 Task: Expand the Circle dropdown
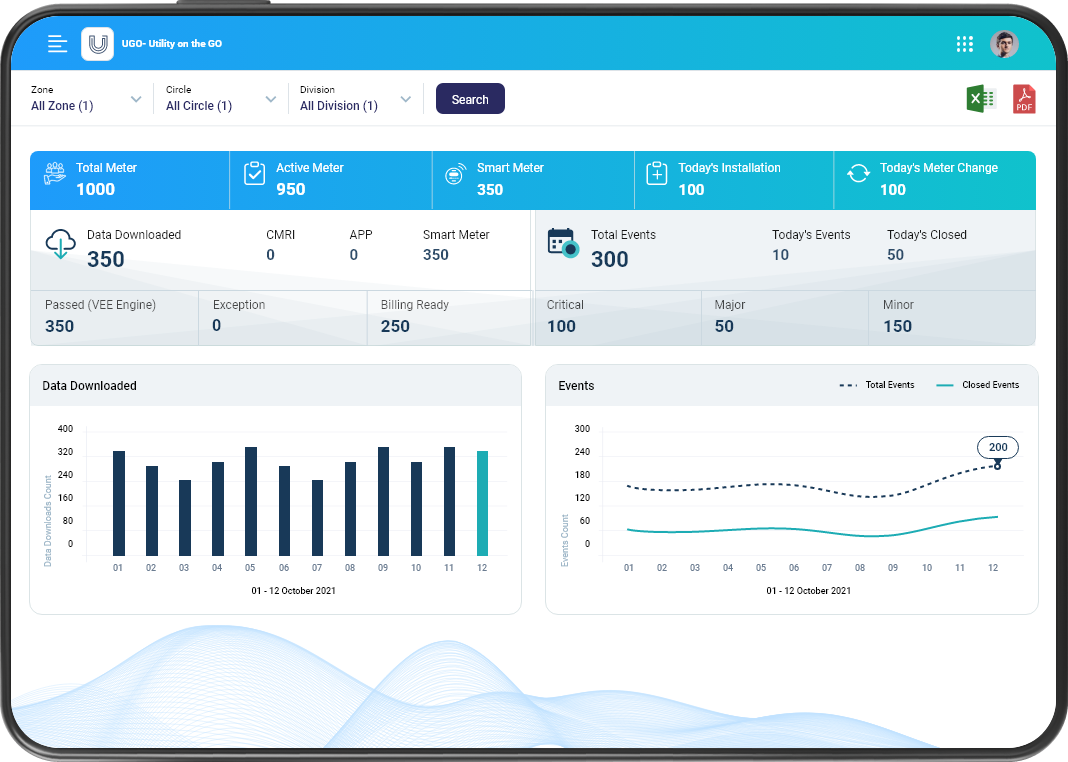(270, 99)
